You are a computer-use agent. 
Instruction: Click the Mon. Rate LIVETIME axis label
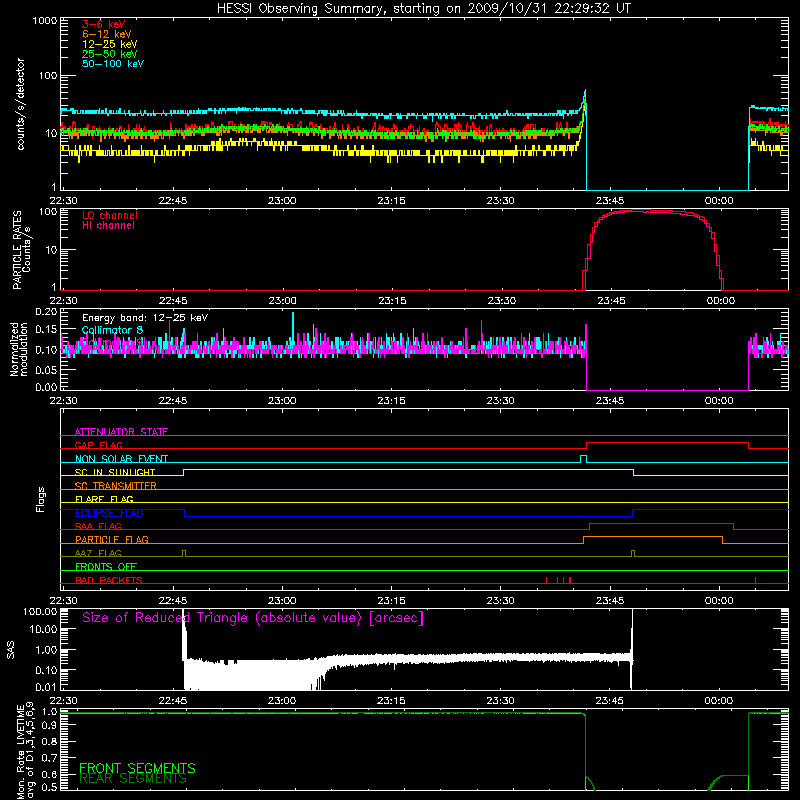(x=26, y=750)
